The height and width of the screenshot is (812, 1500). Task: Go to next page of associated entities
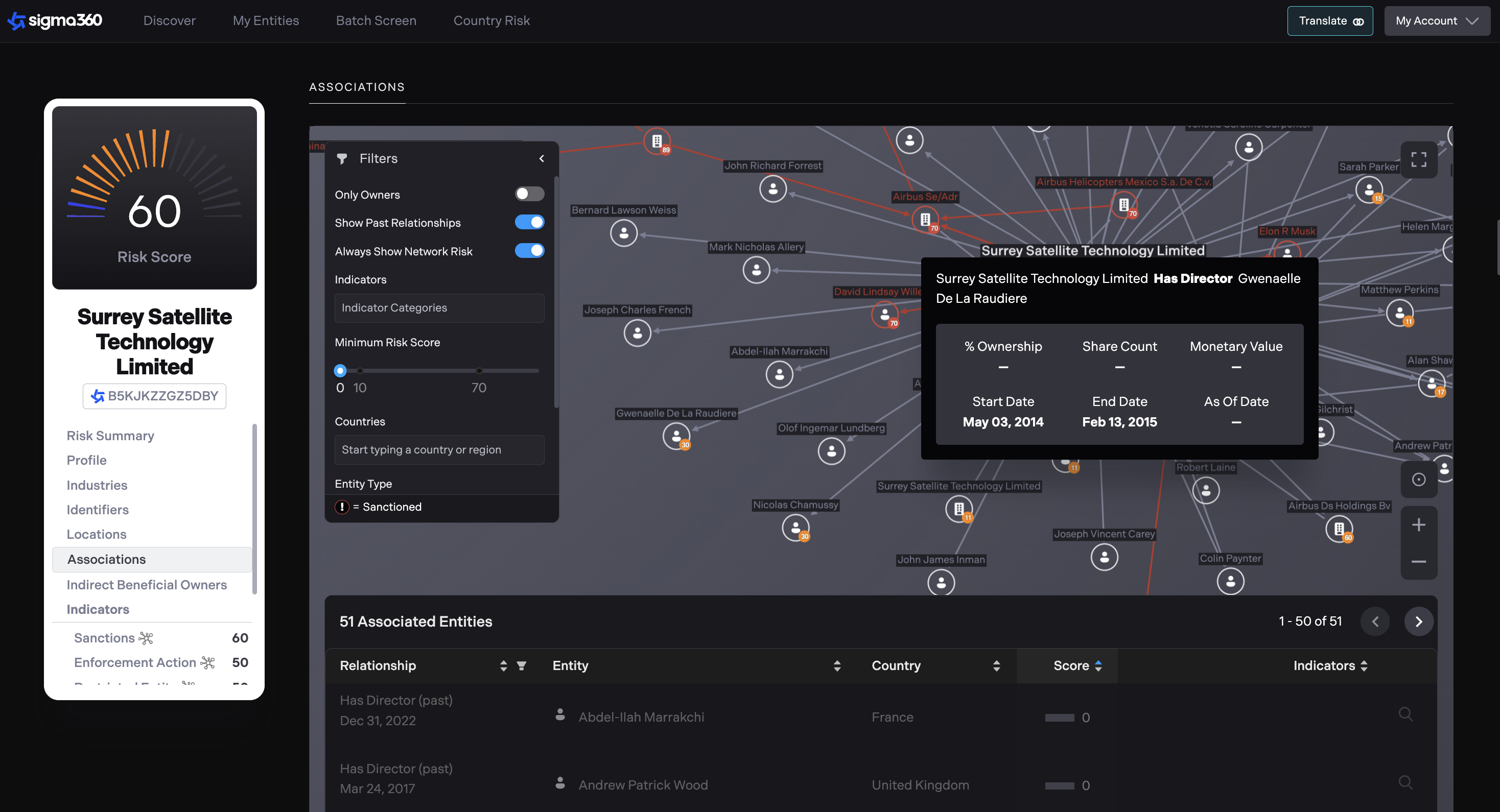tap(1418, 622)
